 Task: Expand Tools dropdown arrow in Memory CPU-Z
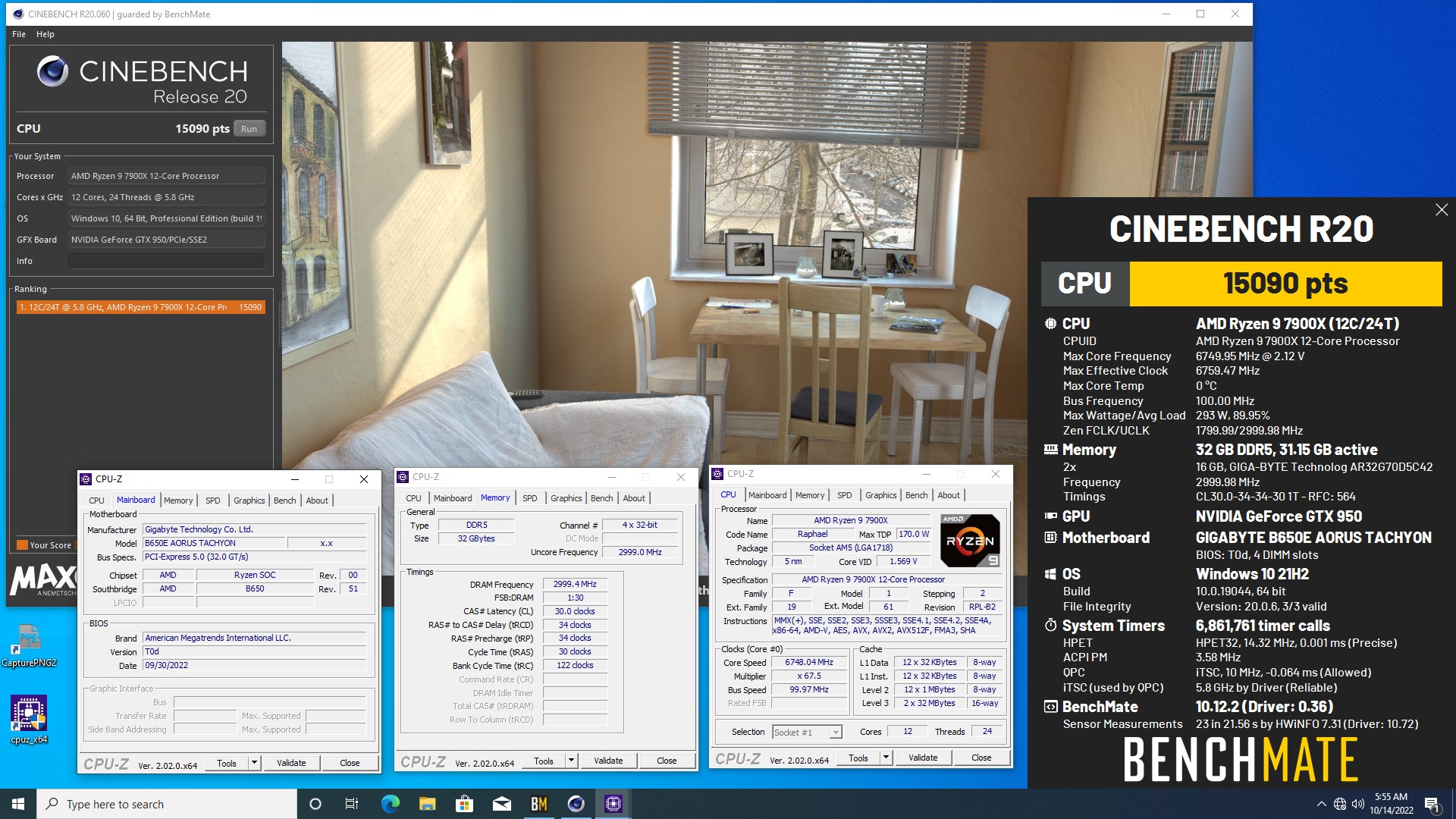point(572,761)
